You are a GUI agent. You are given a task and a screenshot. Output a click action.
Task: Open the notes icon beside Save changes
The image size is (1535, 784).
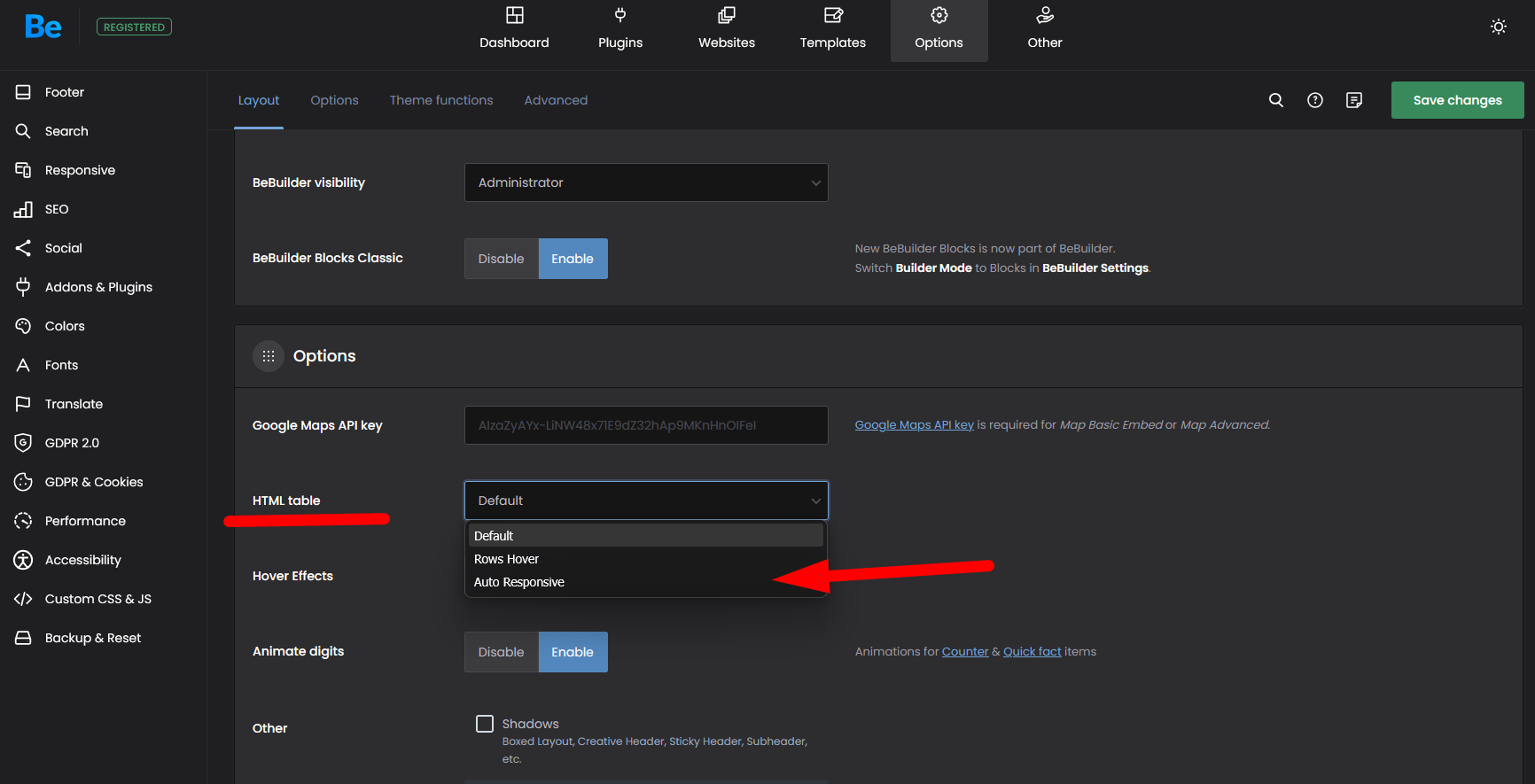(1353, 100)
